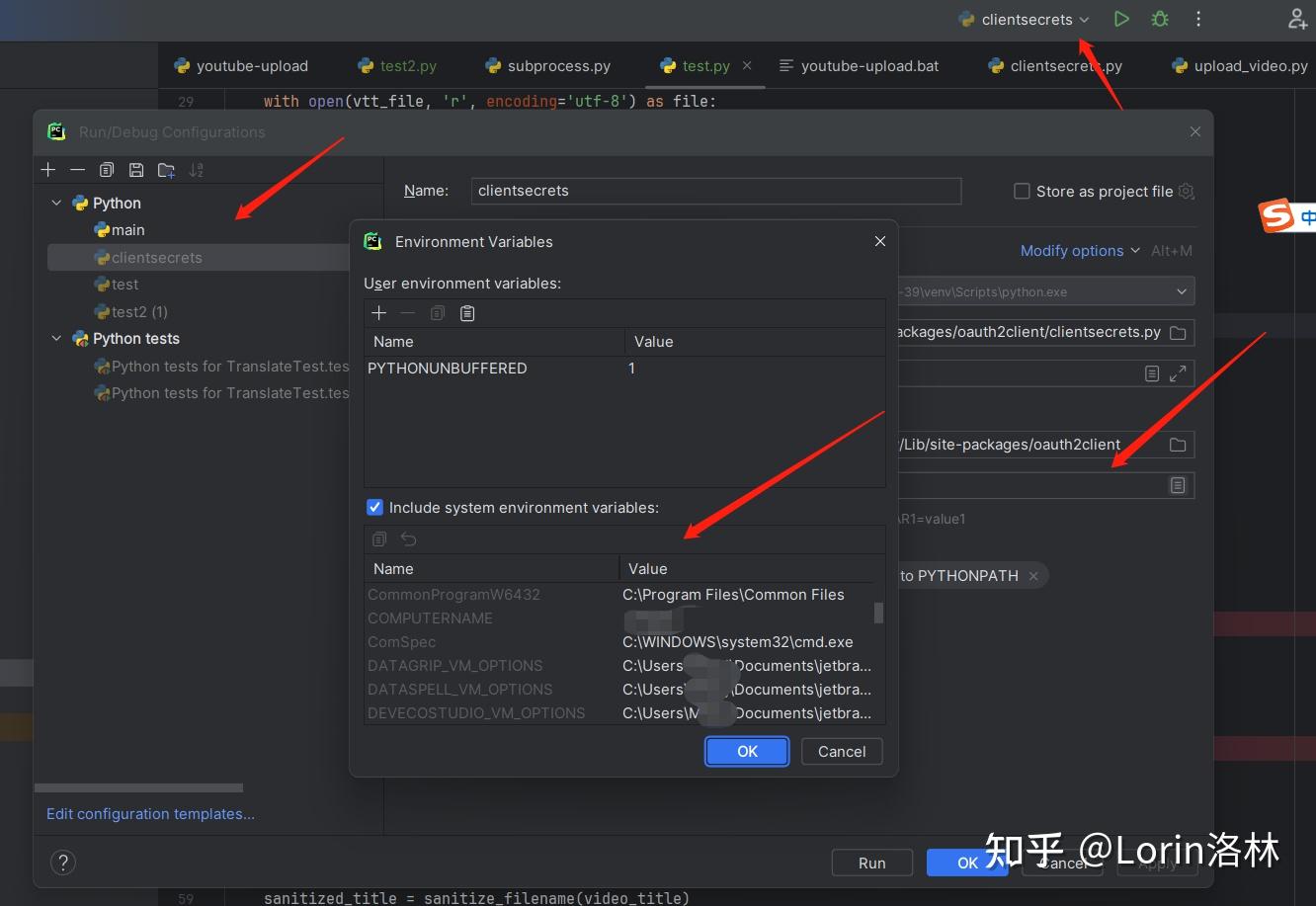This screenshot has width=1316, height=906.
Task: Close the test.py editor tab
Action: (x=747, y=65)
